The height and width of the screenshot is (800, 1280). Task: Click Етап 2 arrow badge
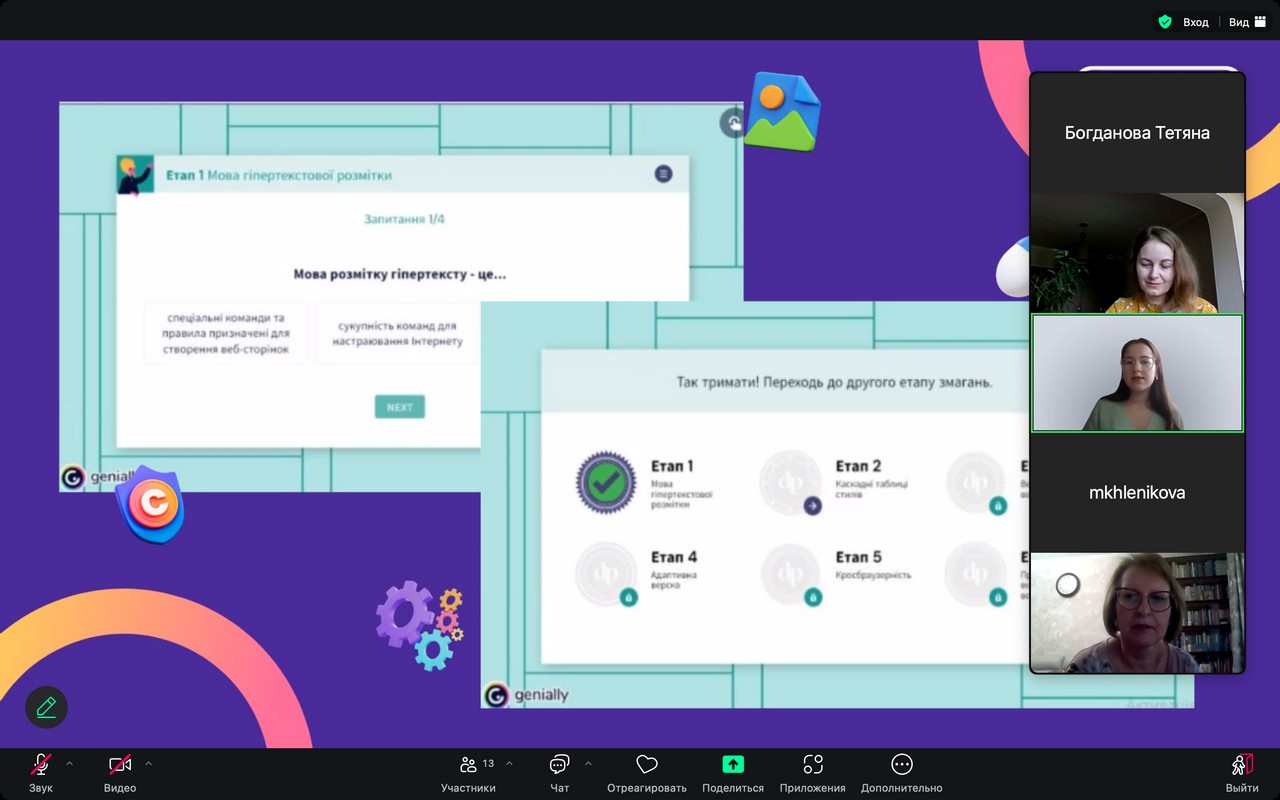(x=812, y=506)
